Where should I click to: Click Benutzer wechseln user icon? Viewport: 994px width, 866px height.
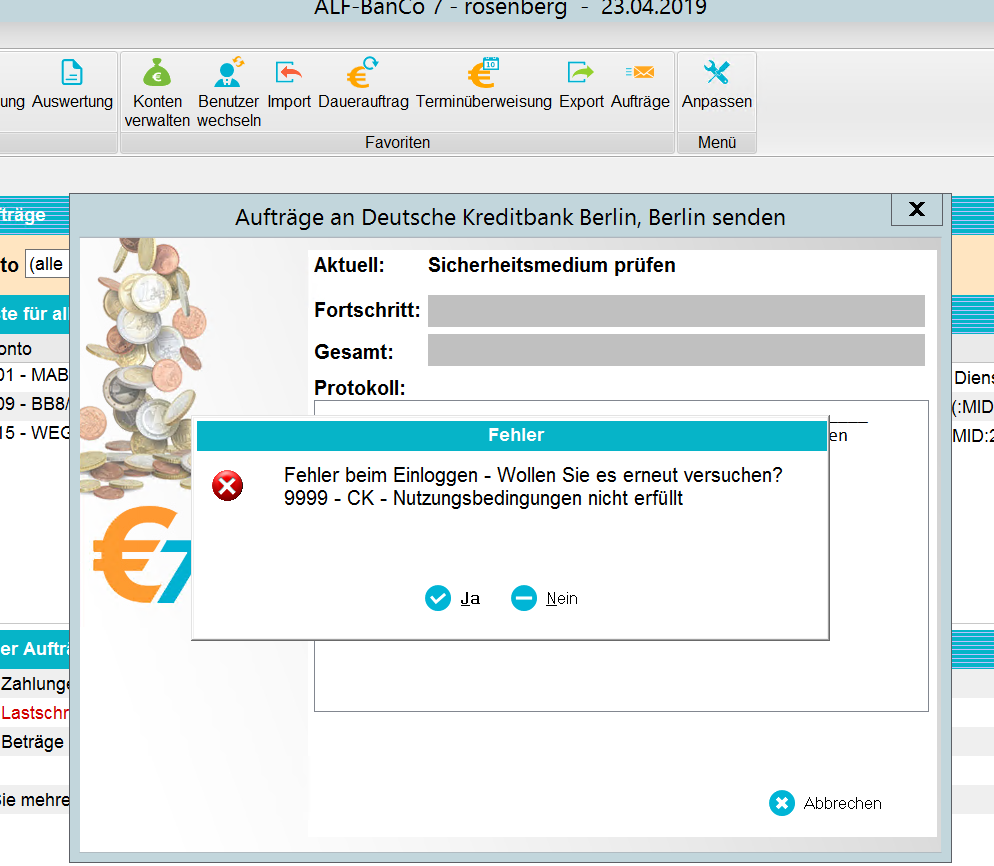(x=228, y=72)
